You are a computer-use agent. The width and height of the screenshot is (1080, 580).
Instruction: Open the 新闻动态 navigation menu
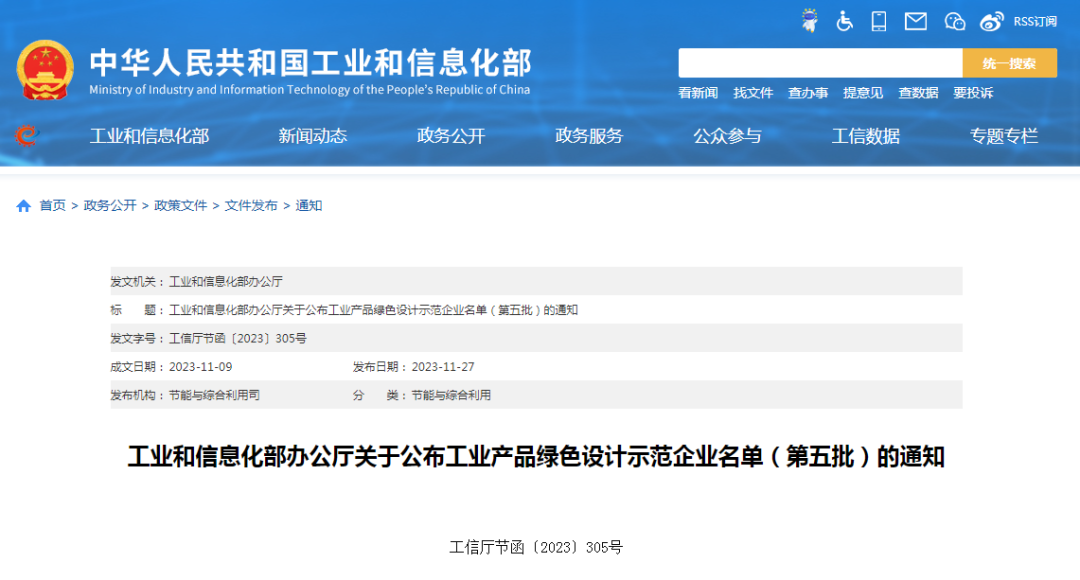click(312, 137)
